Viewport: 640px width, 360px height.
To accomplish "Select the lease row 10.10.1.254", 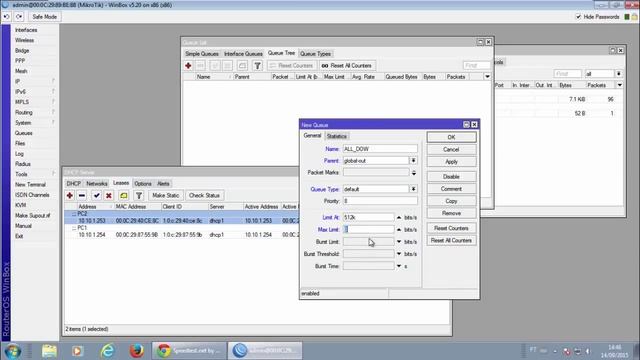I will click(182, 235).
